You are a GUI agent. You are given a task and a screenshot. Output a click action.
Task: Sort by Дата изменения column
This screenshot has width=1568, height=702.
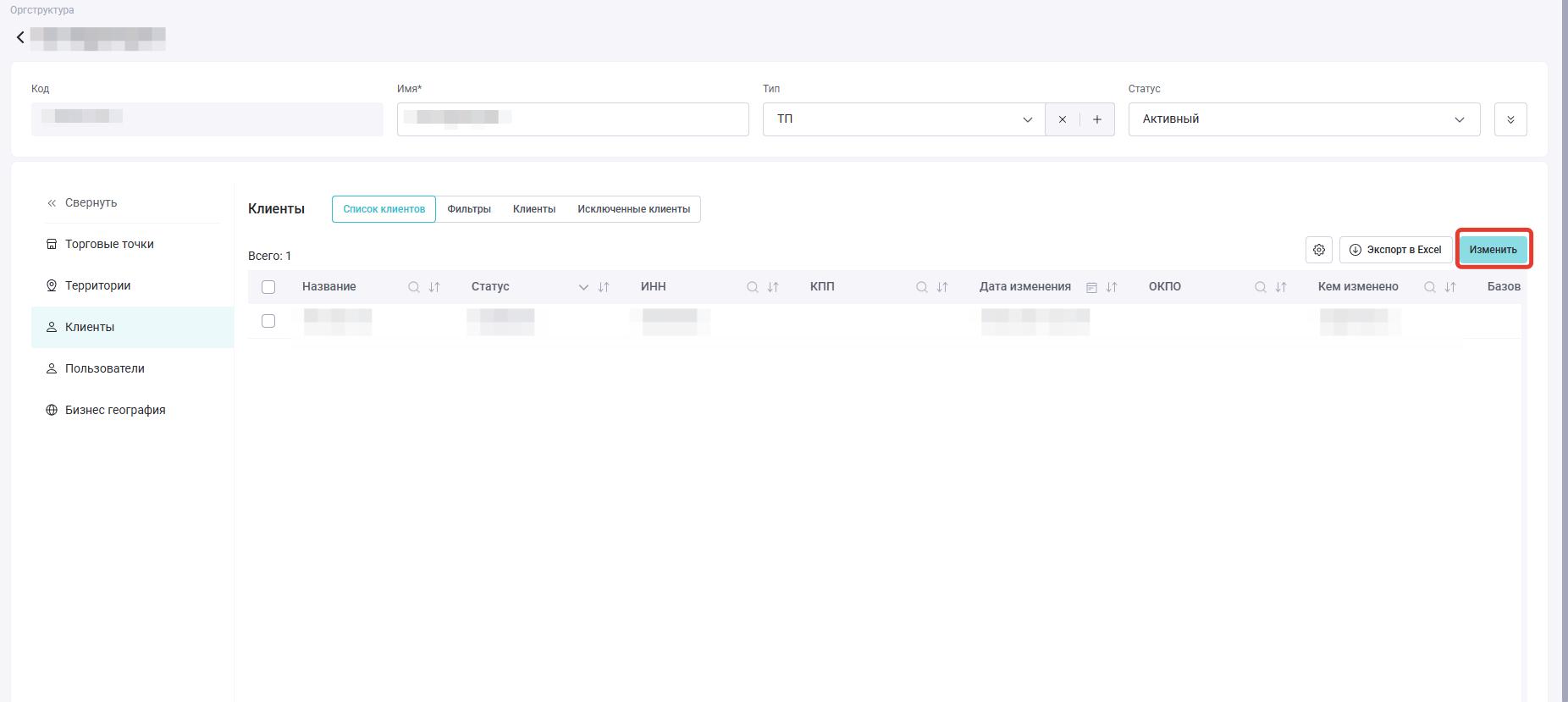1112,287
